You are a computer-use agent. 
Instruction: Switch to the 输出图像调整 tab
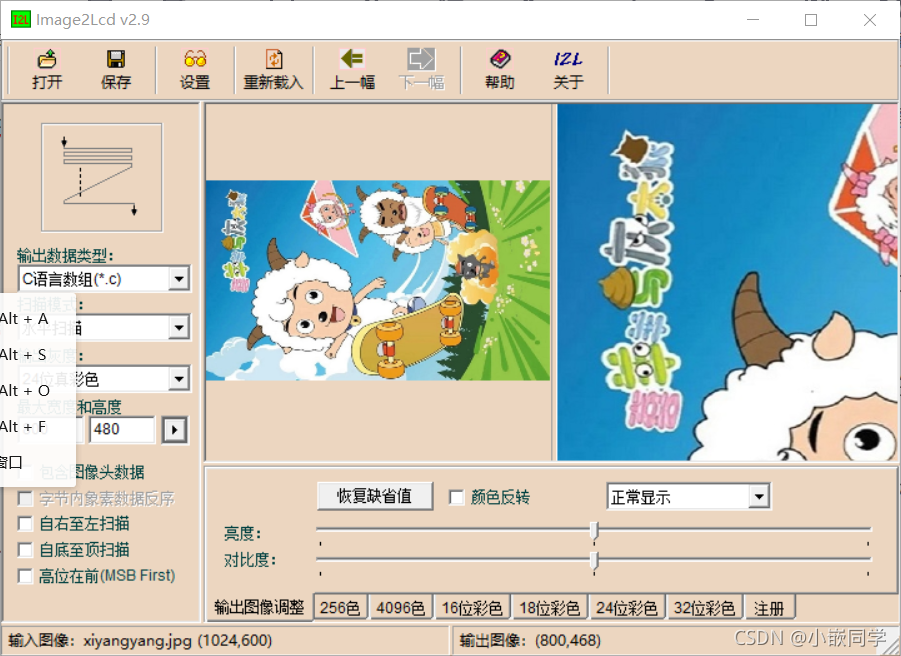pos(259,607)
